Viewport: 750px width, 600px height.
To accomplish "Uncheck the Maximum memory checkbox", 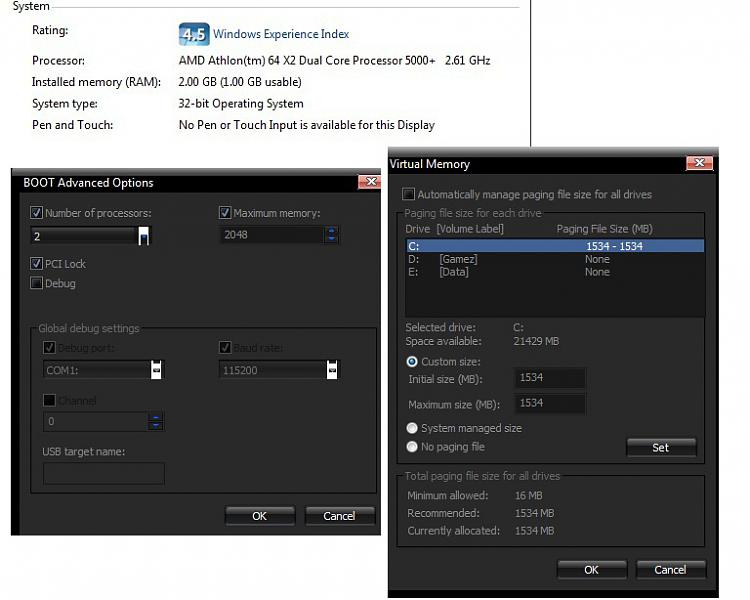I will tap(225, 212).
